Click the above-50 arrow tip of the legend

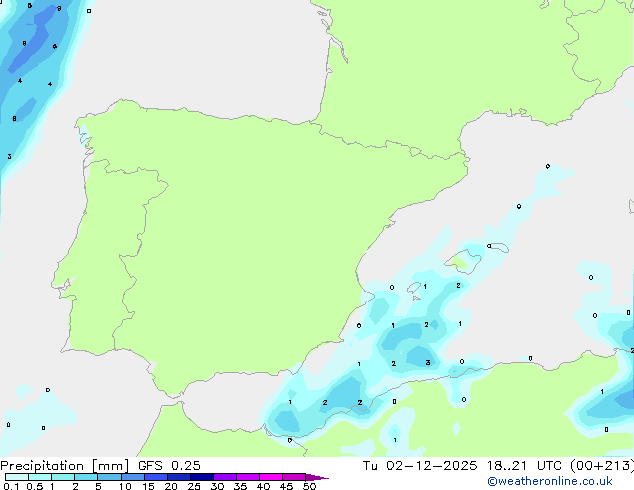click(317, 478)
